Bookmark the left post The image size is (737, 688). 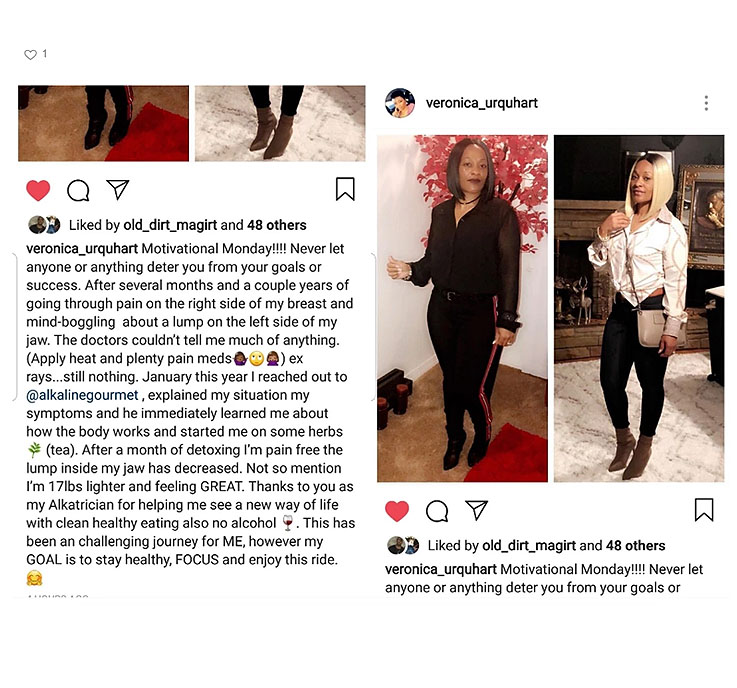(x=345, y=189)
